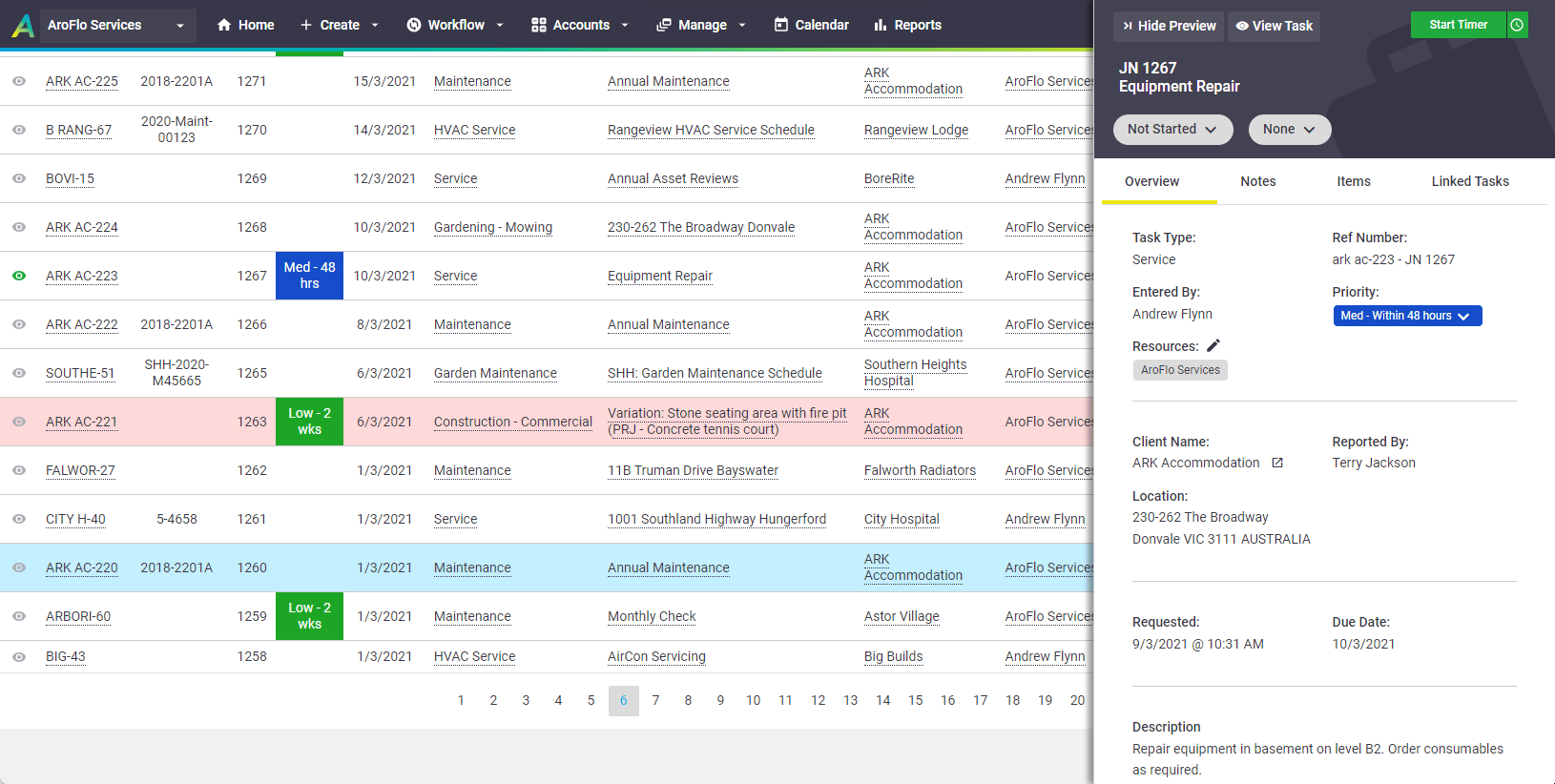Switch to the Overview tab
Screen dimensions: 1555x784
click(1151, 181)
